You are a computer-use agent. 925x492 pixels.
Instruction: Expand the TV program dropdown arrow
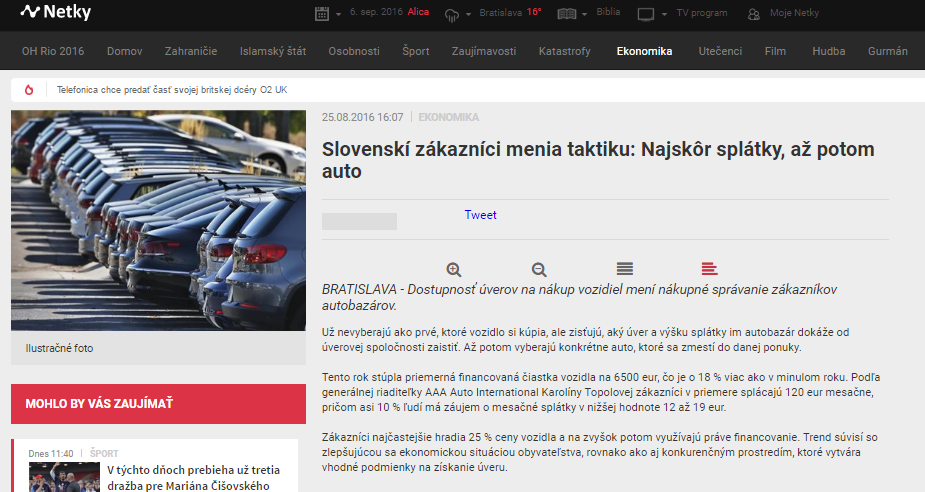(x=664, y=15)
